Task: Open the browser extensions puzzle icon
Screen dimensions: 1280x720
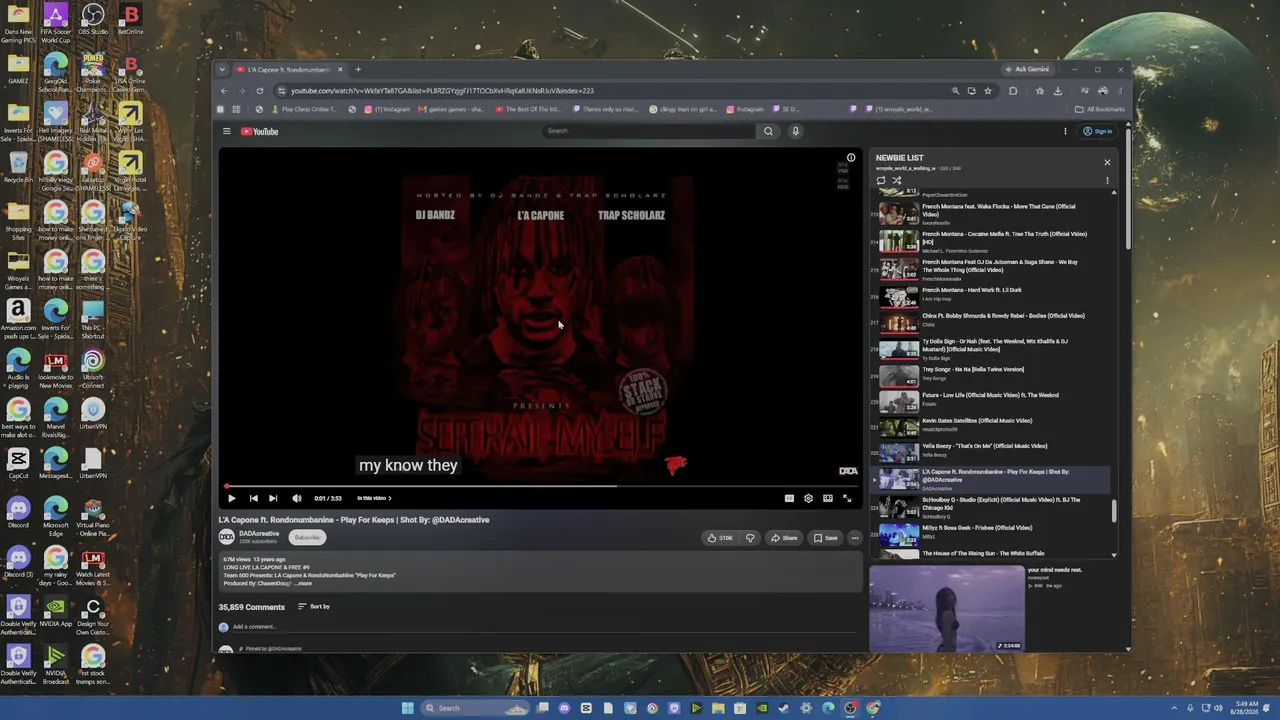Action: (1013, 91)
